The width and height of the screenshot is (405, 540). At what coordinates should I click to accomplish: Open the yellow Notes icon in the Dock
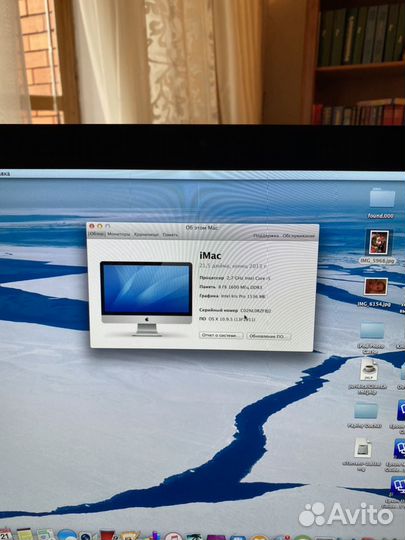(x=25, y=534)
